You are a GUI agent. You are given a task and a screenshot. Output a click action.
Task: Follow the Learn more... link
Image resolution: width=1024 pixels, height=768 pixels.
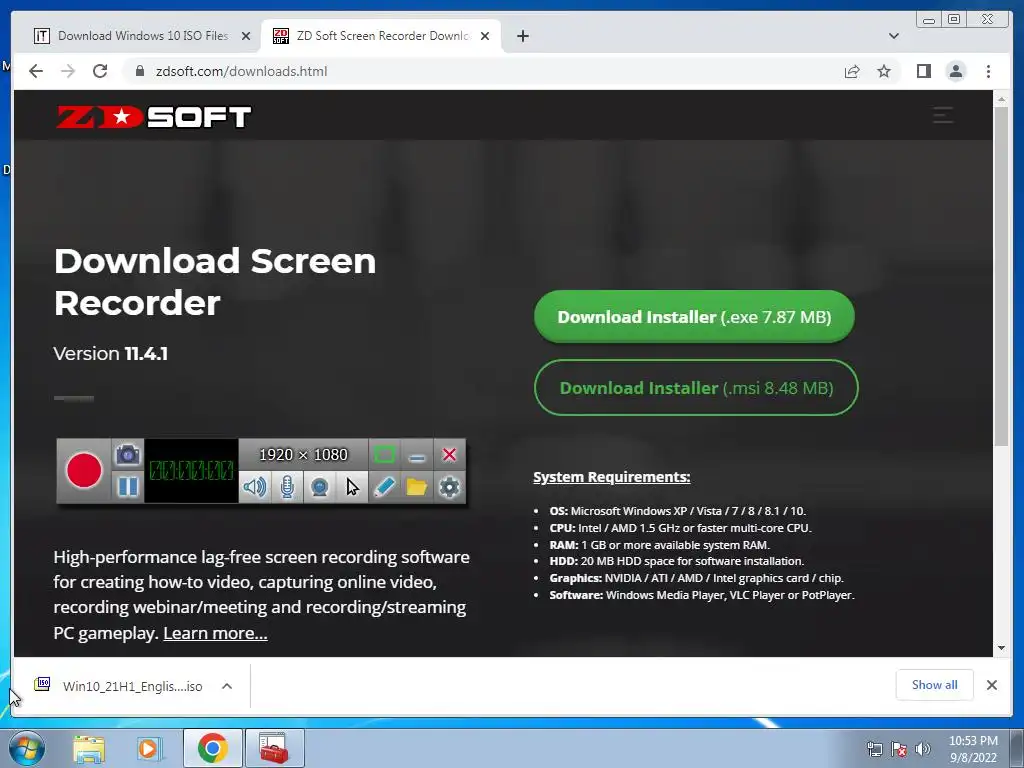(x=215, y=633)
